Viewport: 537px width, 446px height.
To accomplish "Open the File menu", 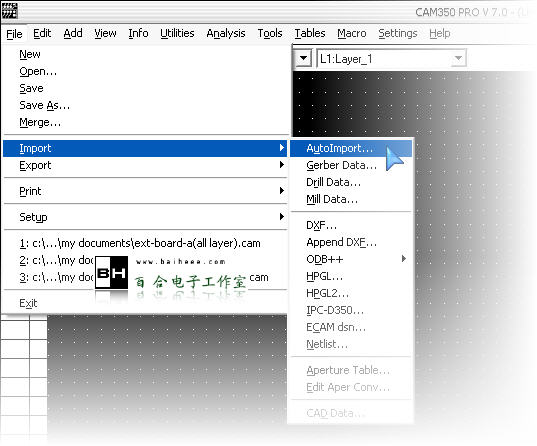I will pyautogui.click(x=14, y=34).
